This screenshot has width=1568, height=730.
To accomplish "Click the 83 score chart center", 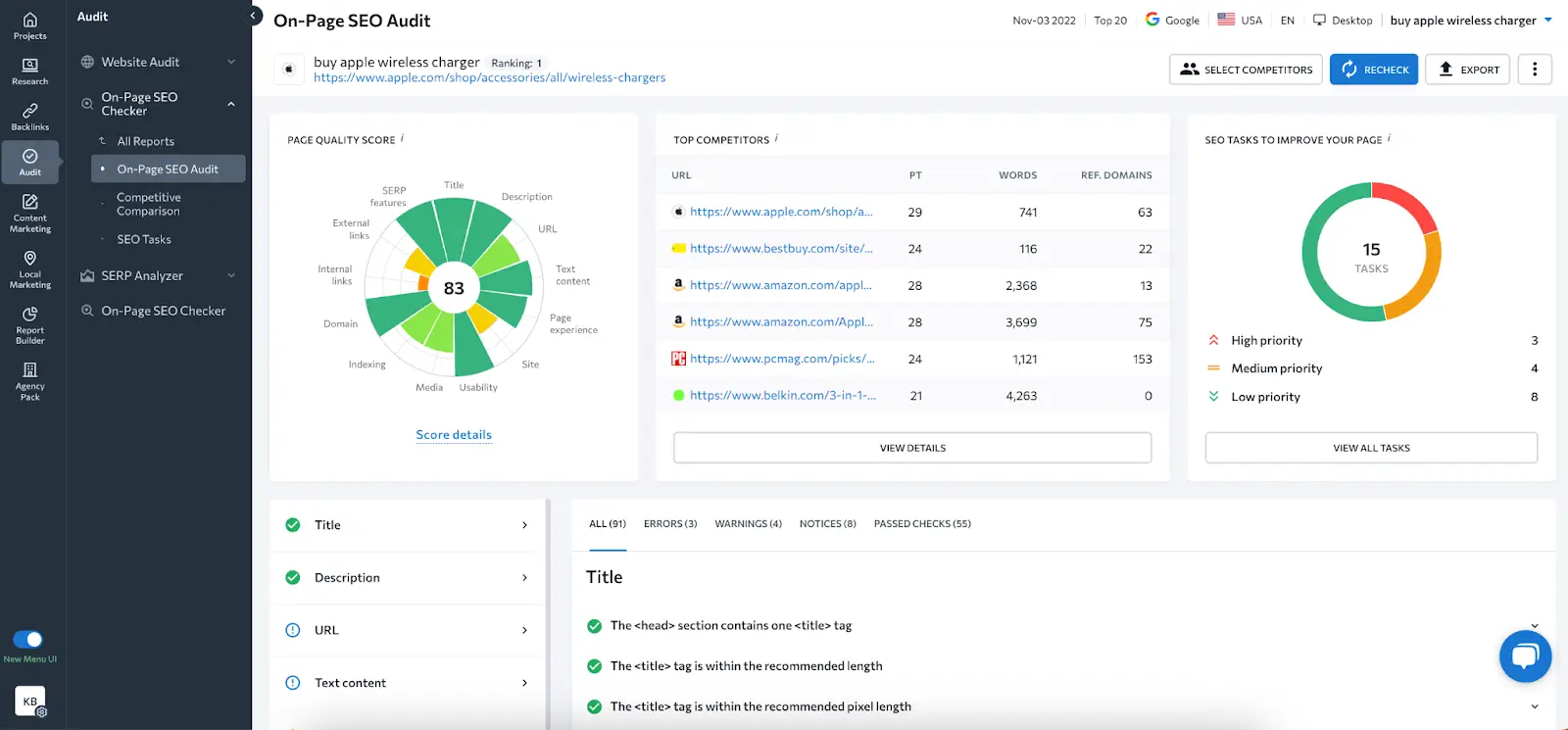I will pos(454,288).
